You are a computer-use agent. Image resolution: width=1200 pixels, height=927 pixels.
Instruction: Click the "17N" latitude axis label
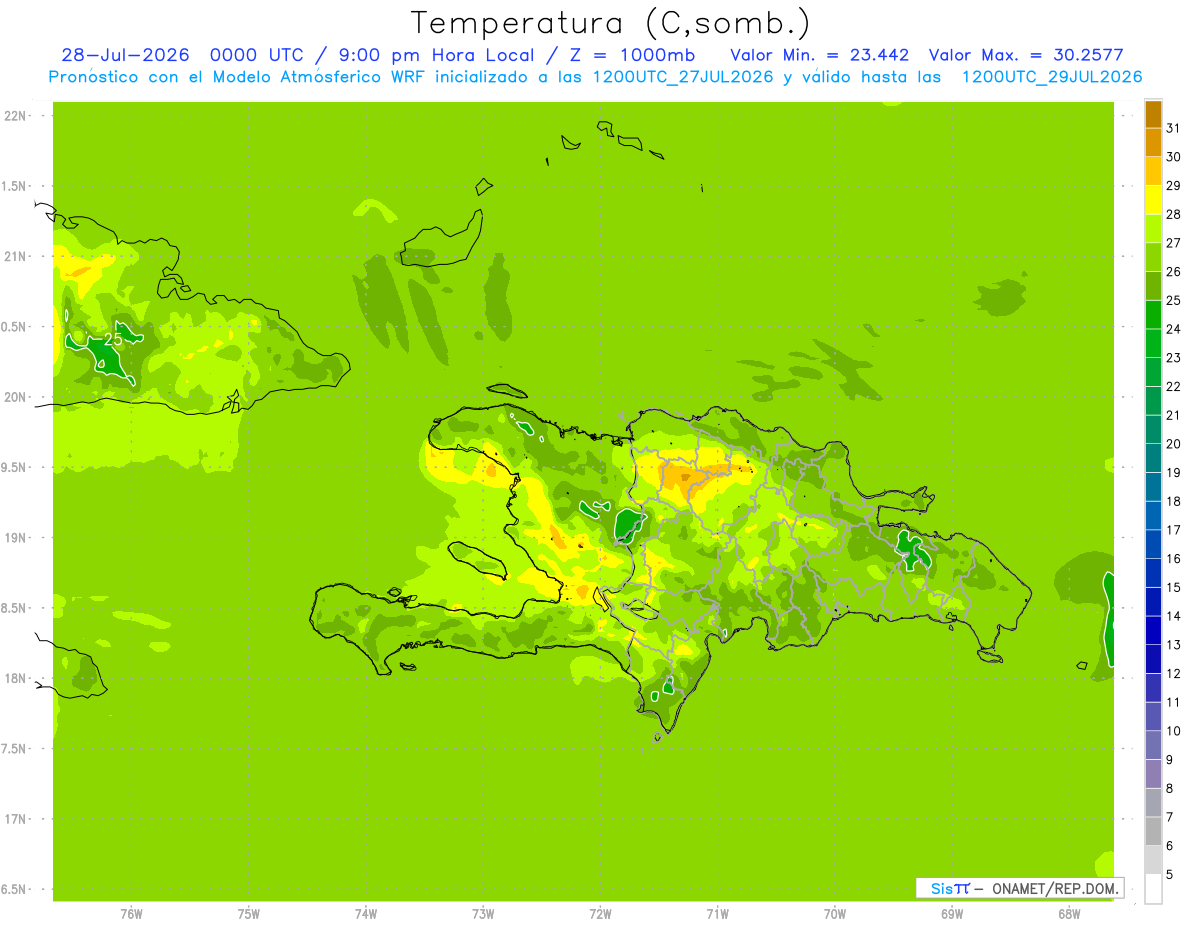[x=15, y=819]
